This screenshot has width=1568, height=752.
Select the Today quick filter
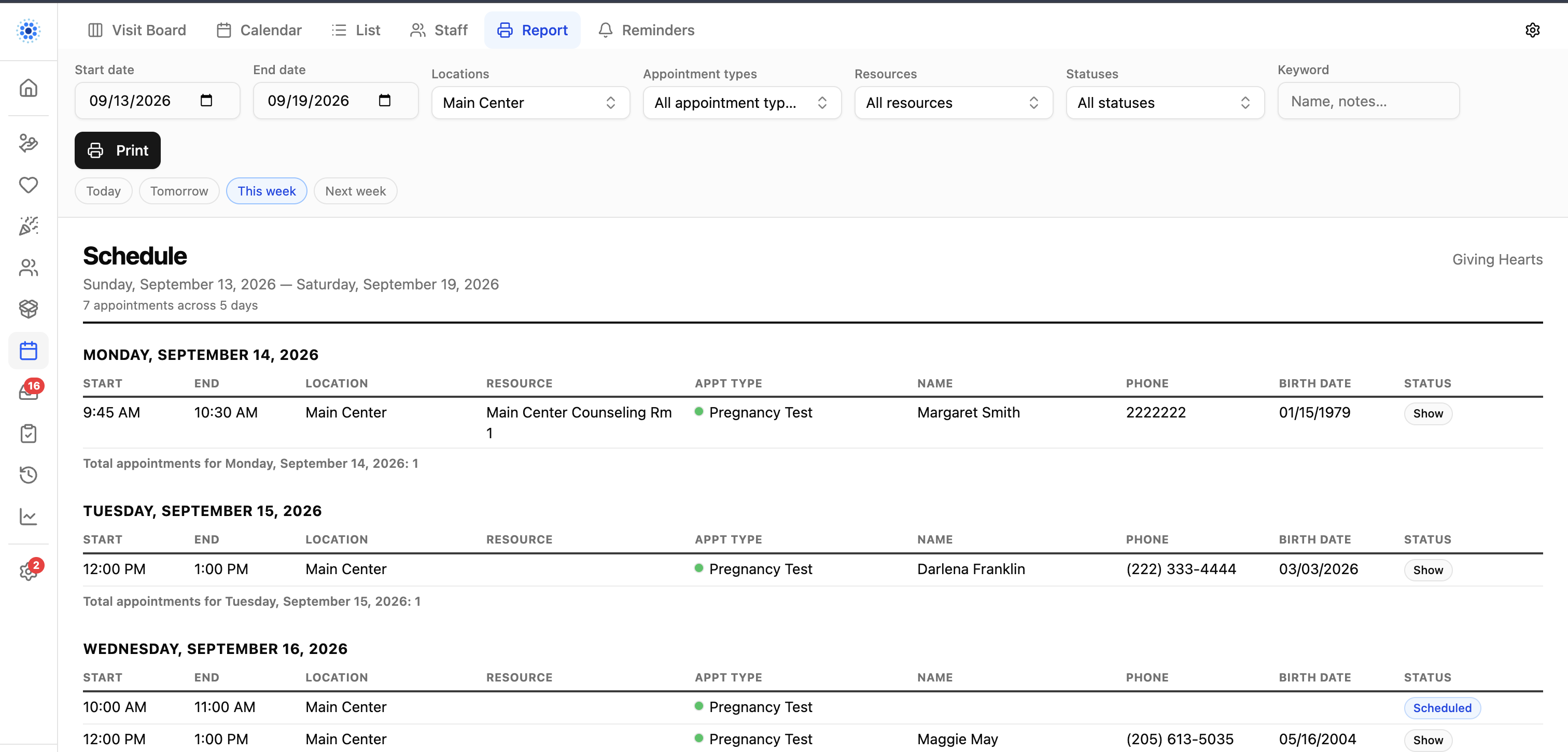pos(104,191)
